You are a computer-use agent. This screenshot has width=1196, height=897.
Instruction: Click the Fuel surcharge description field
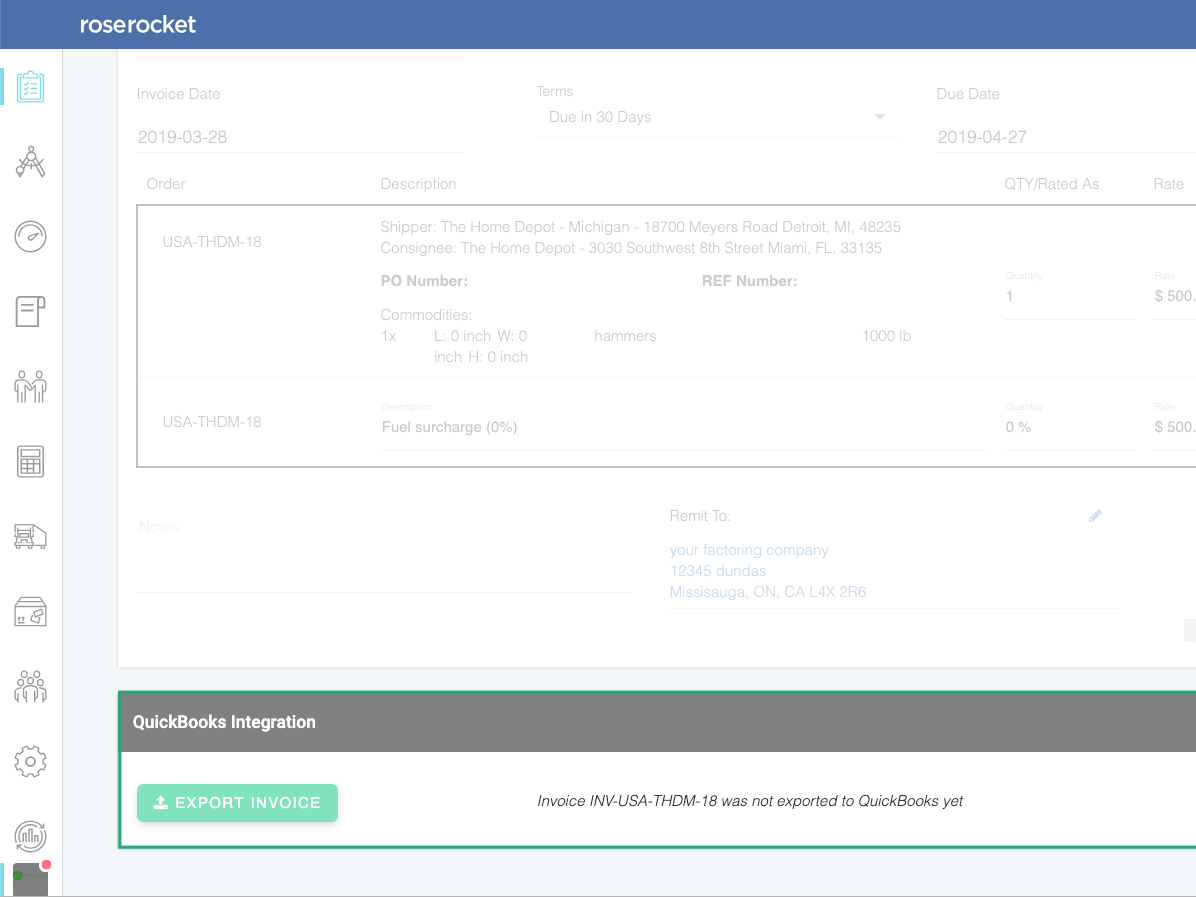point(683,427)
